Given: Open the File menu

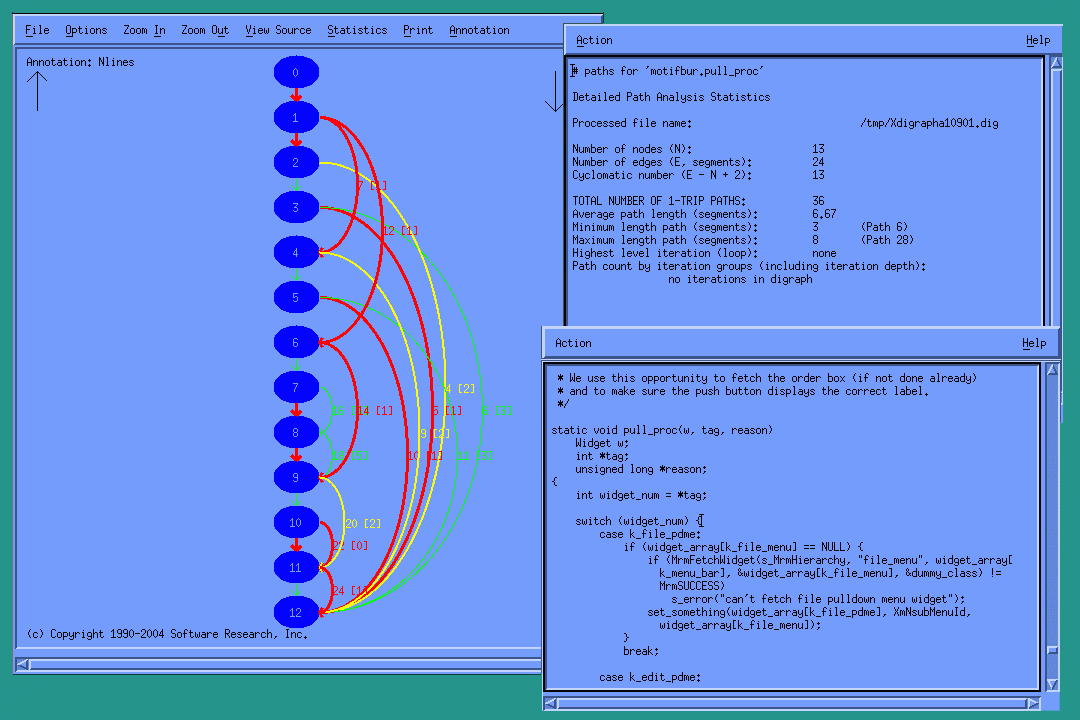Looking at the screenshot, I should [x=37, y=30].
